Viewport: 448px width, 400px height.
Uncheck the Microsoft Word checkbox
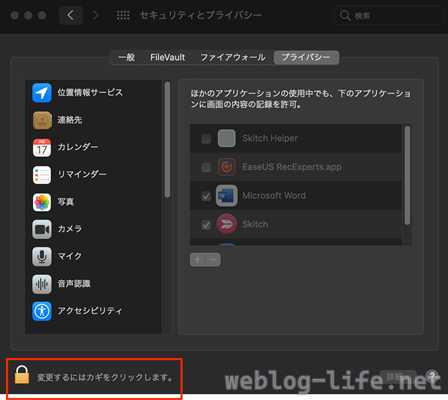[206, 196]
